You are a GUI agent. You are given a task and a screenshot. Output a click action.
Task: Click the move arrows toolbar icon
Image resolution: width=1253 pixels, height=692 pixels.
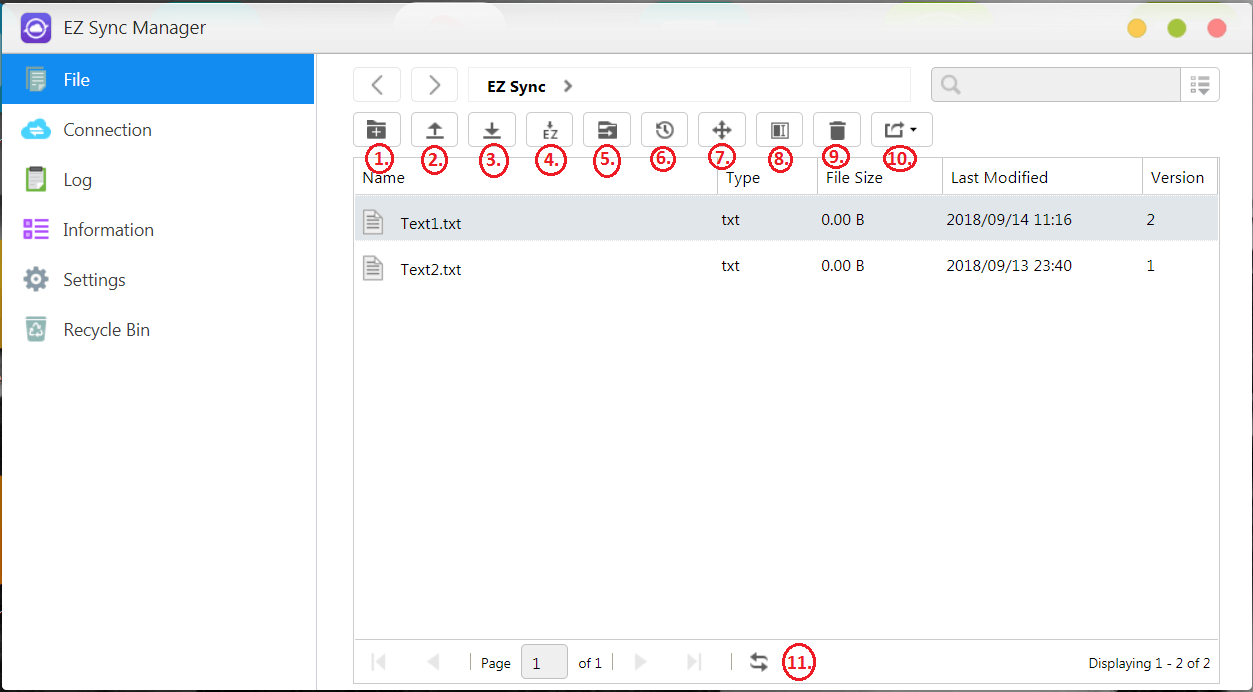tap(722, 130)
